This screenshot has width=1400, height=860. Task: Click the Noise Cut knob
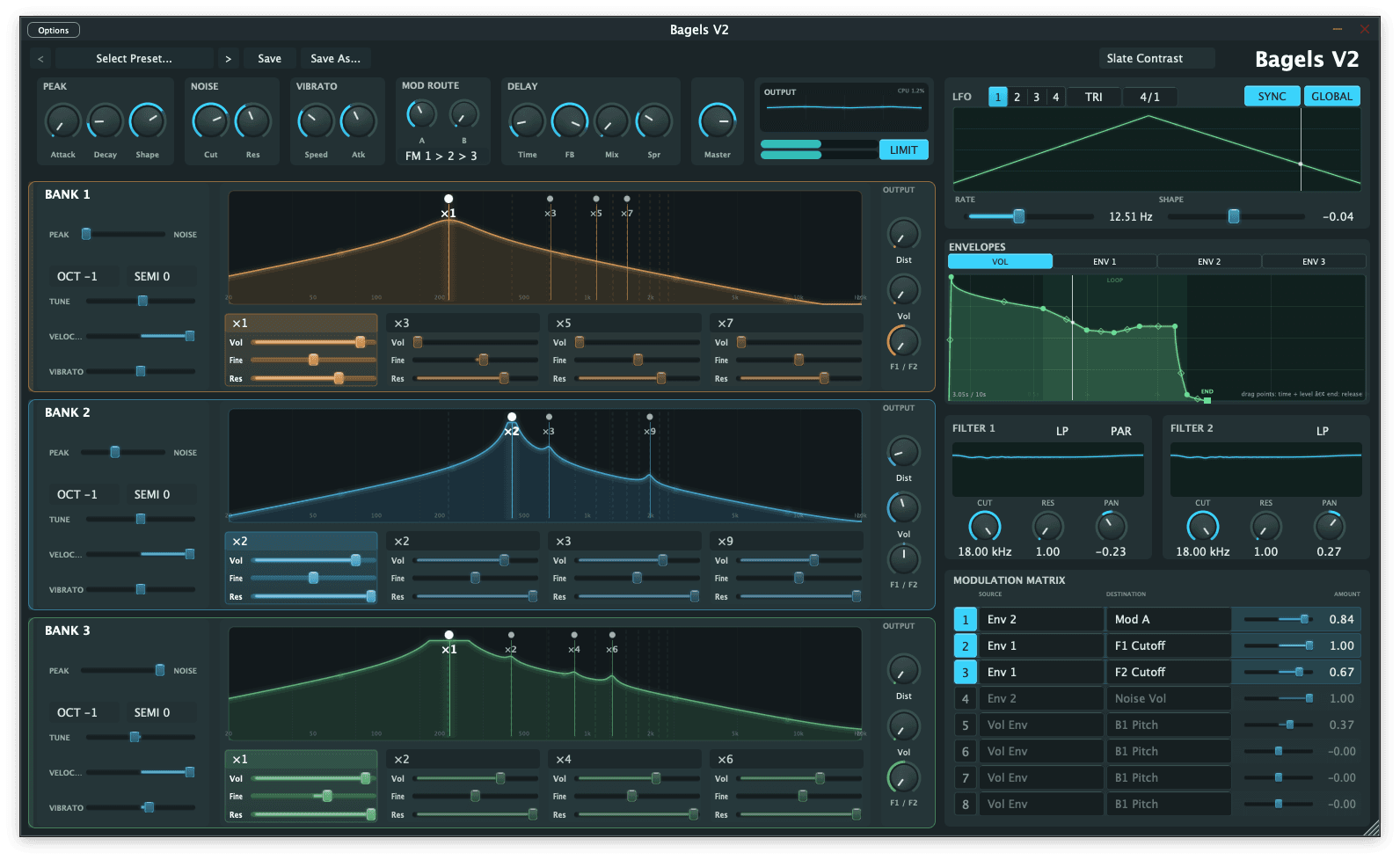(210, 121)
